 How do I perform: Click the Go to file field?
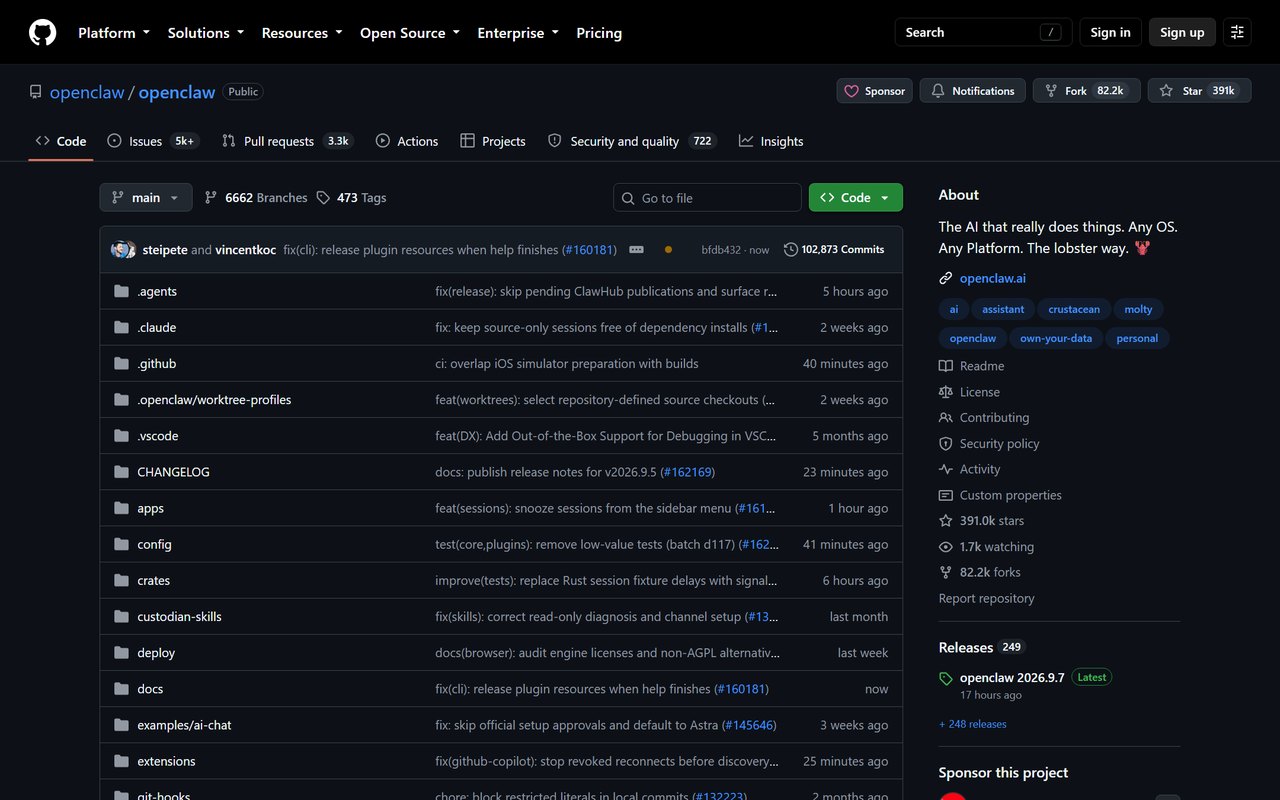707,198
